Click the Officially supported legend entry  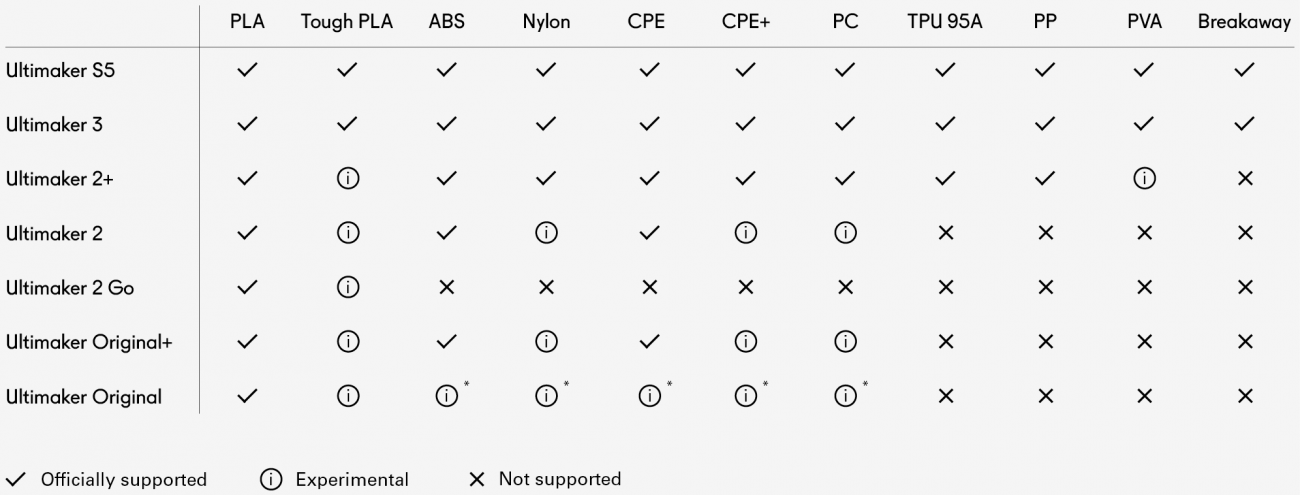[107, 479]
